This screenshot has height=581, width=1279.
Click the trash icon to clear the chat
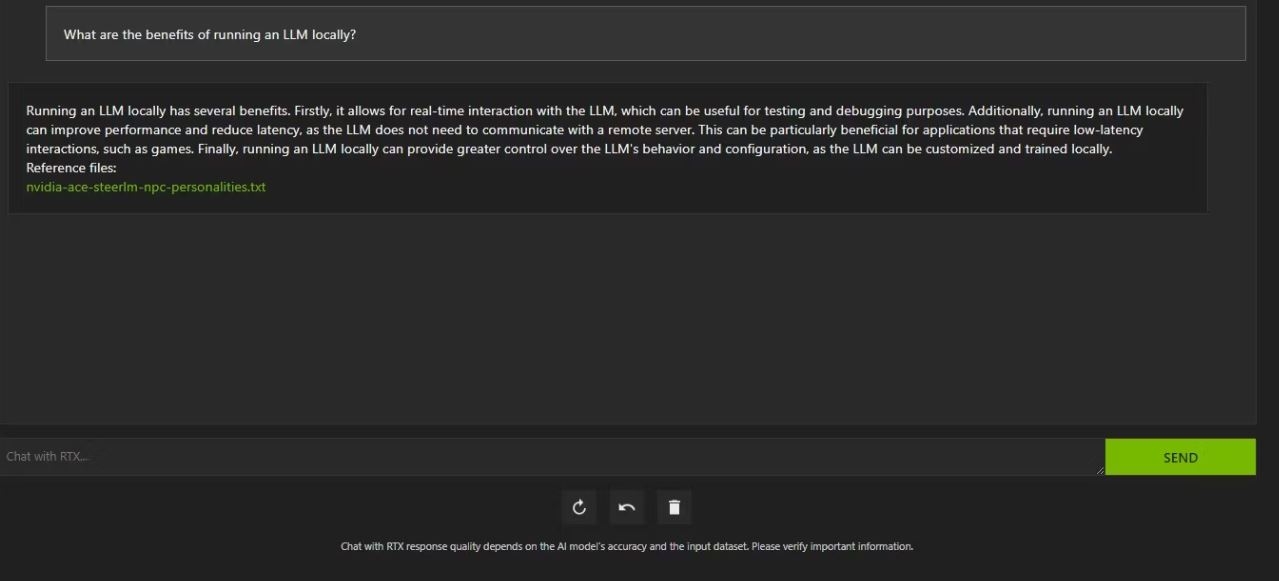point(674,507)
